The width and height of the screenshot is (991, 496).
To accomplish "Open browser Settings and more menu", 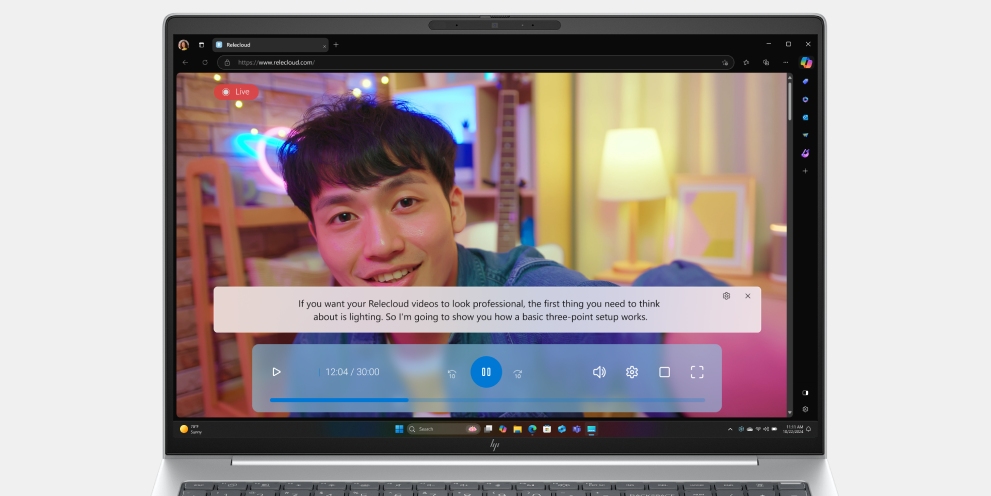I will [x=786, y=63].
